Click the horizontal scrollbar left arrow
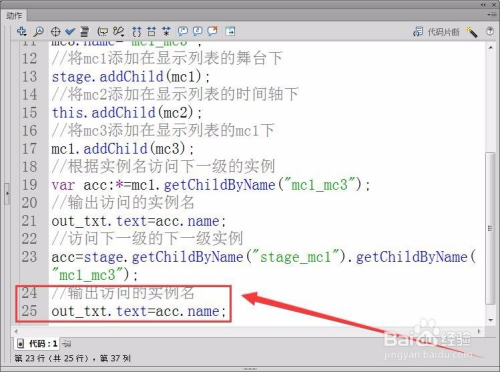500x372 pixels. click(x=16, y=331)
